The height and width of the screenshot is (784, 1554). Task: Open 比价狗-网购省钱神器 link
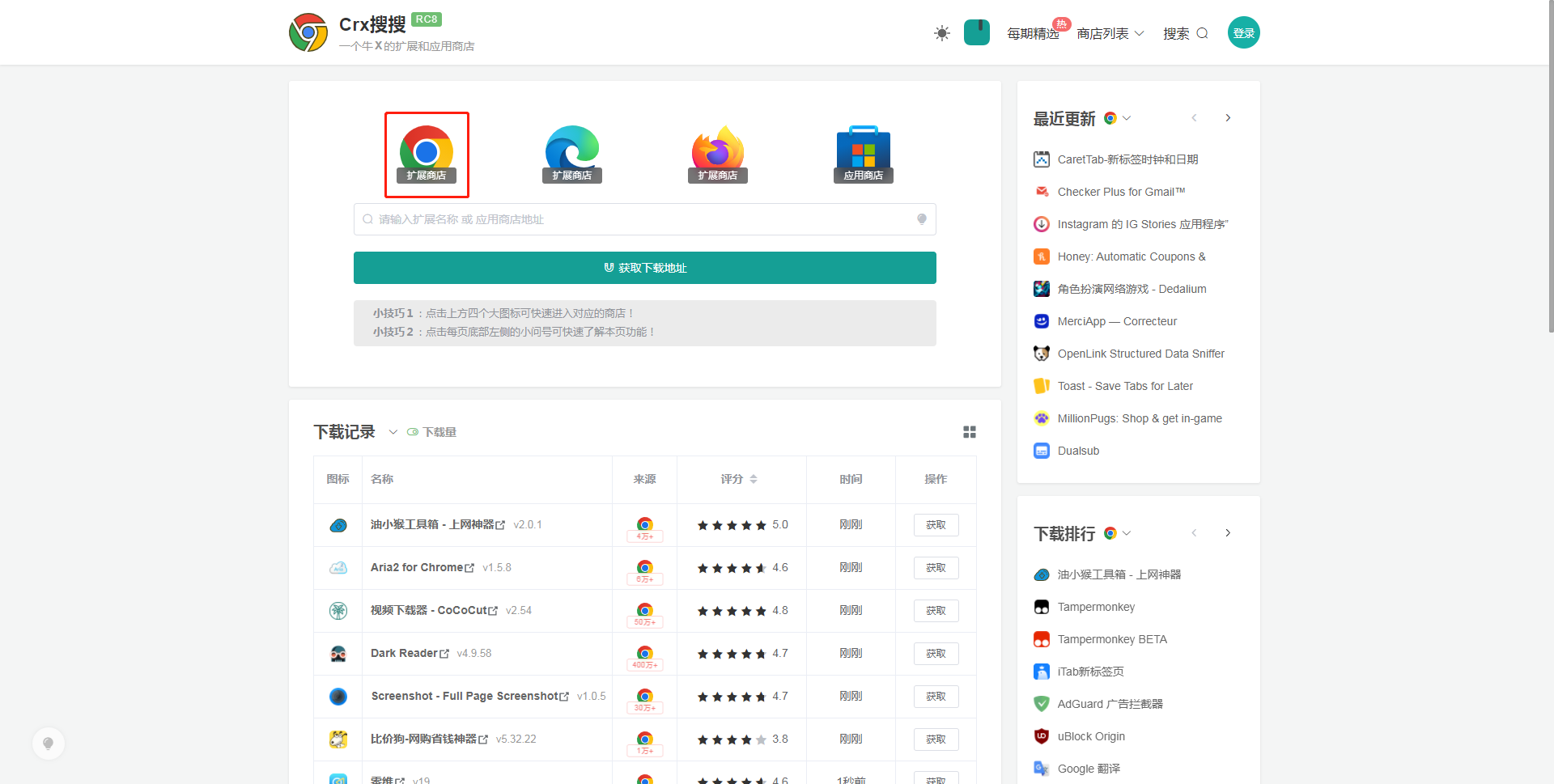coord(429,739)
